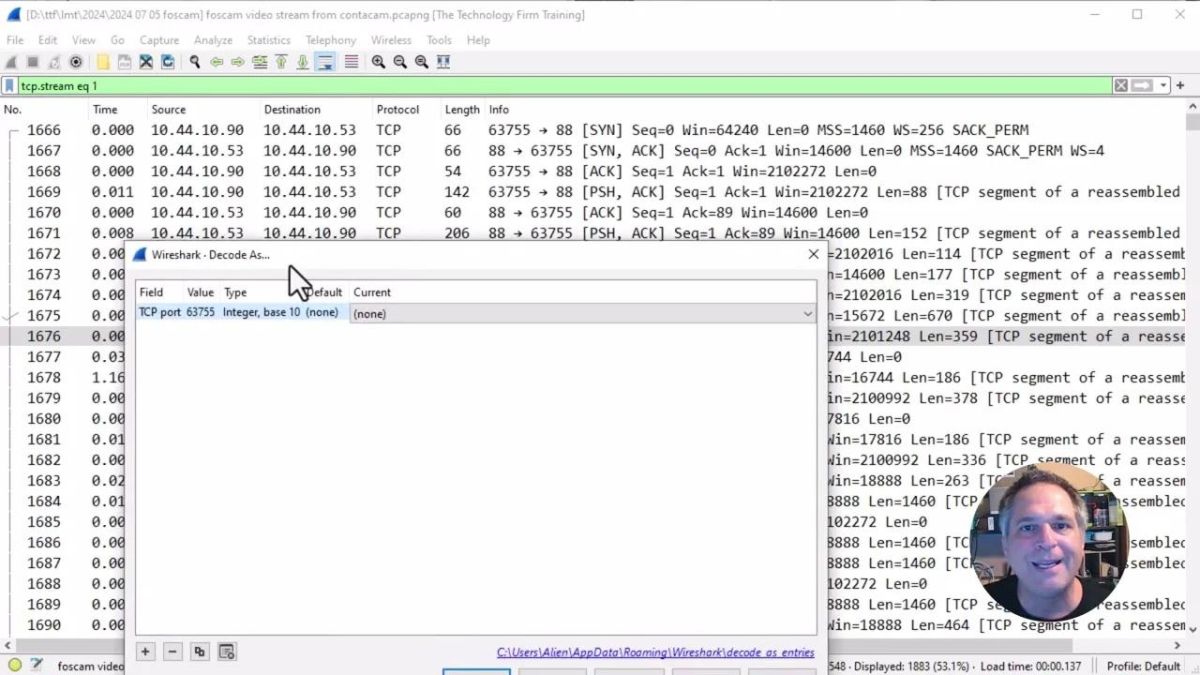1200x675 pixels.
Task: Stop the running capture
Action: [x=32, y=62]
